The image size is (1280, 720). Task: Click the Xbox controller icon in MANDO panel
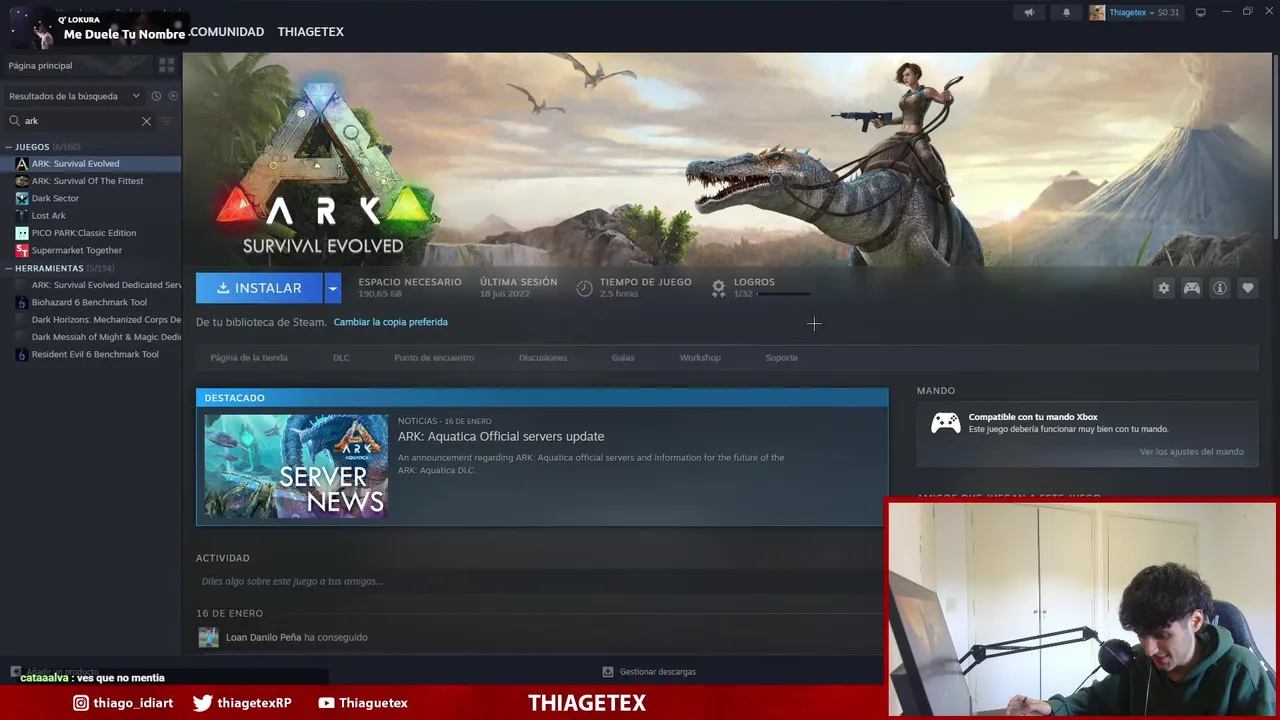click(945, 423)
